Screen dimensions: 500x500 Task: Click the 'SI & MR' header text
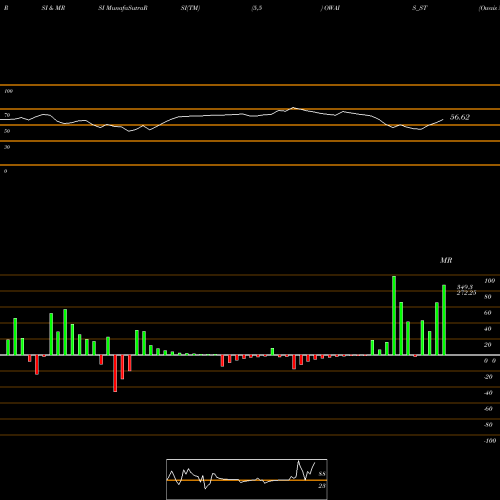[53, 8]
